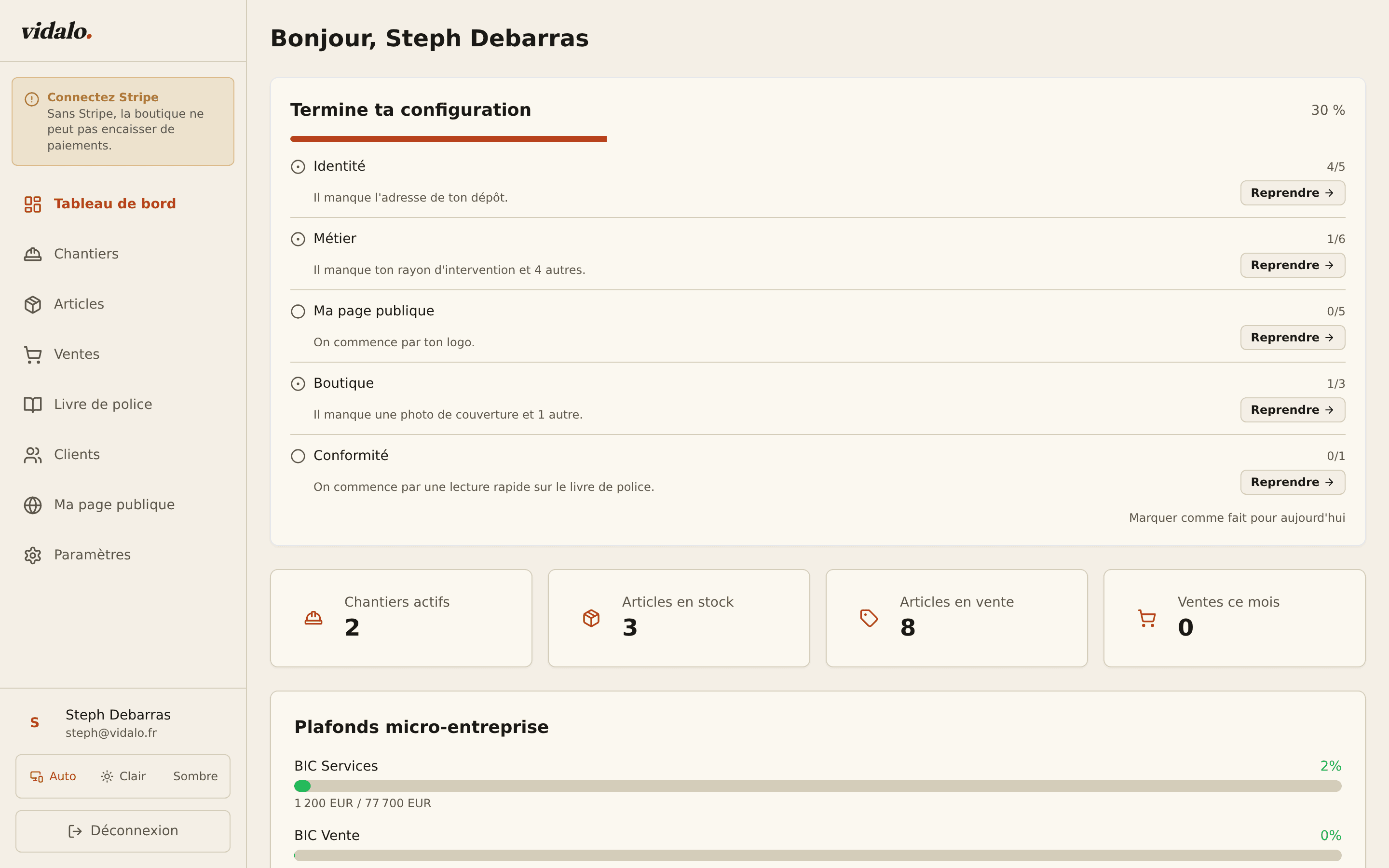The width and height of the screenshot is (1389, 868).
Task: Click the Ventes ce mois cart icon
Action: [x=1147, y=618]
